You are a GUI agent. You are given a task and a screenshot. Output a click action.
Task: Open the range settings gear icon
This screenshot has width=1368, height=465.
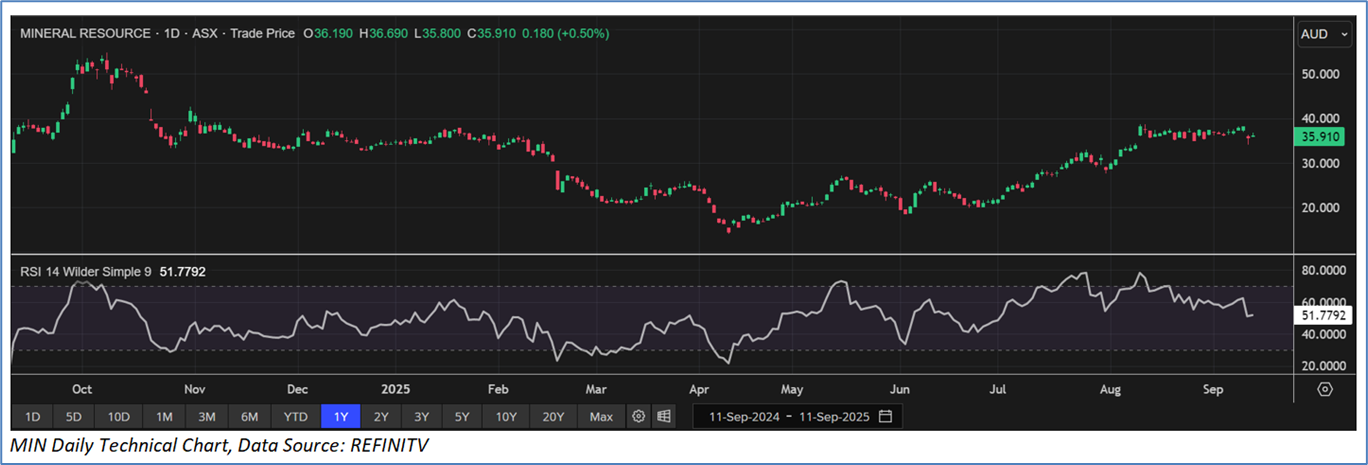pyautogui.click(x=639, y=416)
